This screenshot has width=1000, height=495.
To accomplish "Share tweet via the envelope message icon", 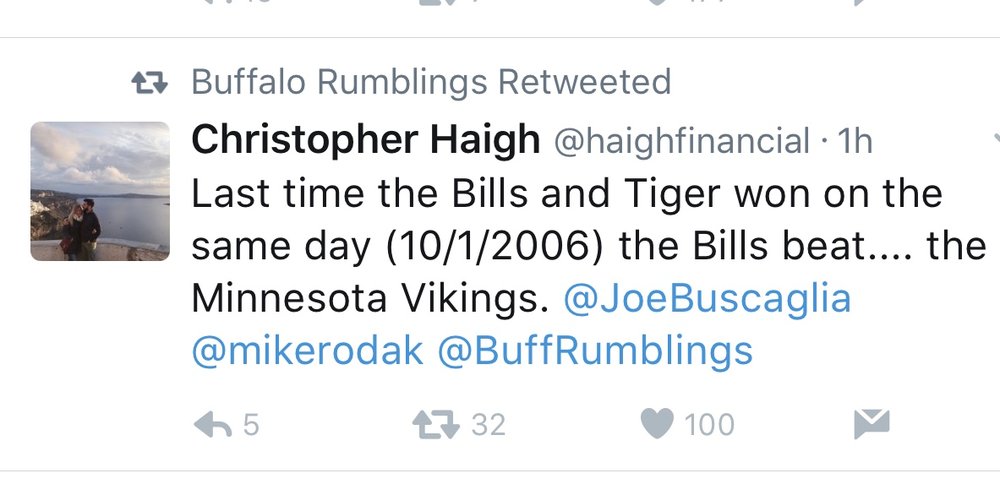I will coord(871,424).
